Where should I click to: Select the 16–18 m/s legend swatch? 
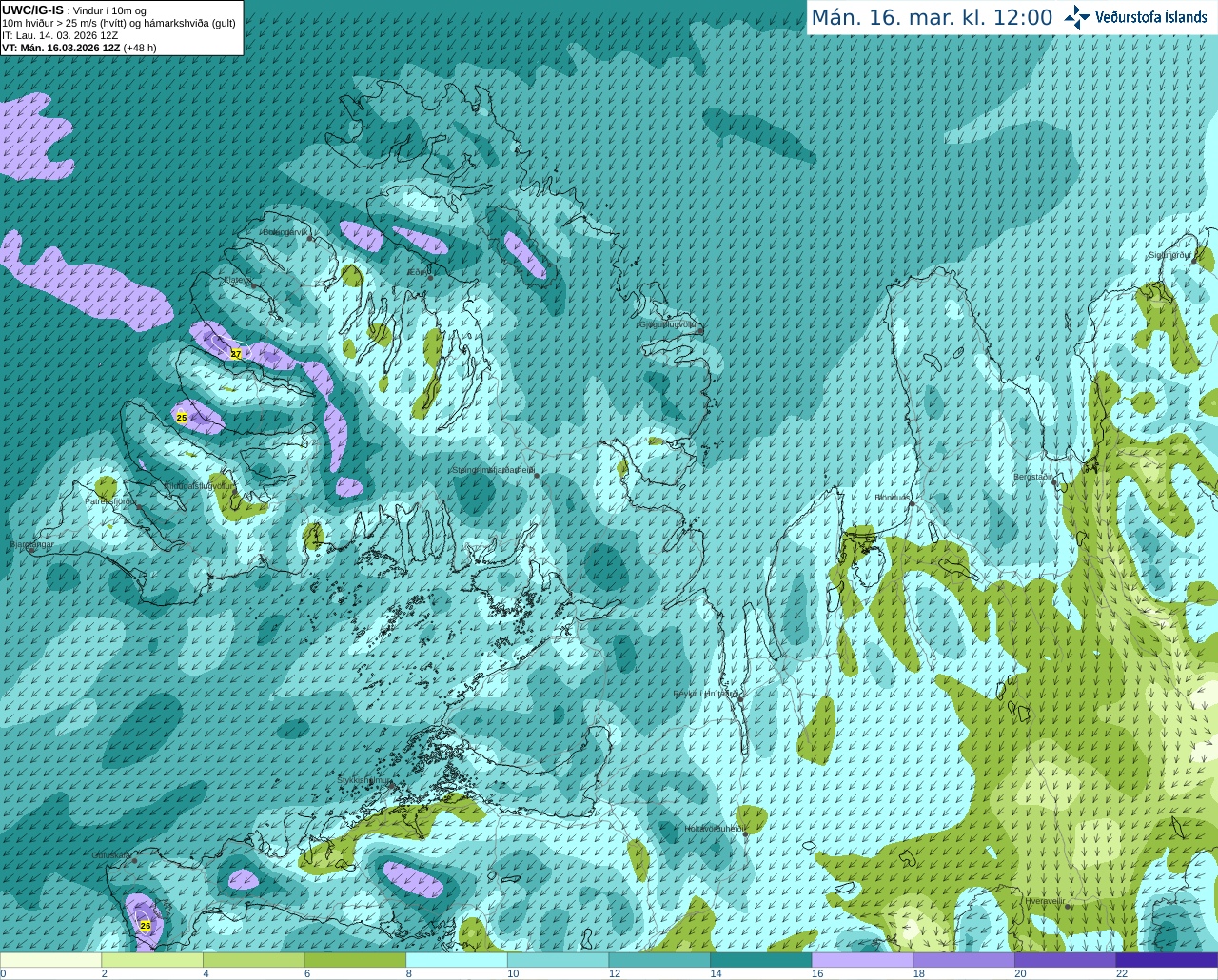pos(862,960)
